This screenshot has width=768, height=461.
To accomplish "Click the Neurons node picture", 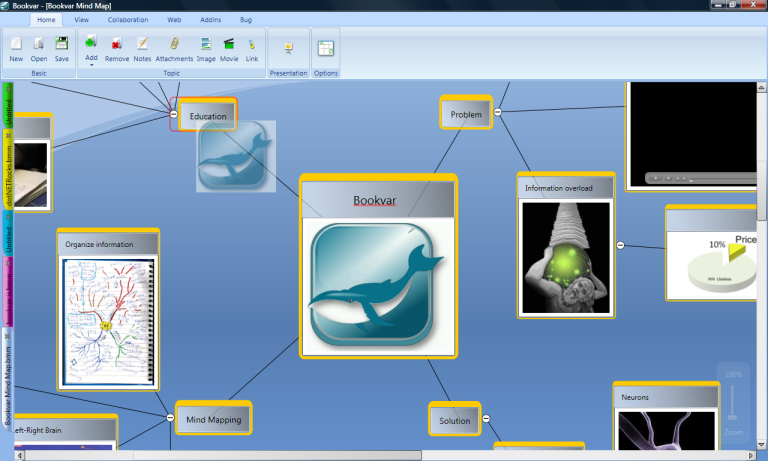I will click(x=666, y=430).
